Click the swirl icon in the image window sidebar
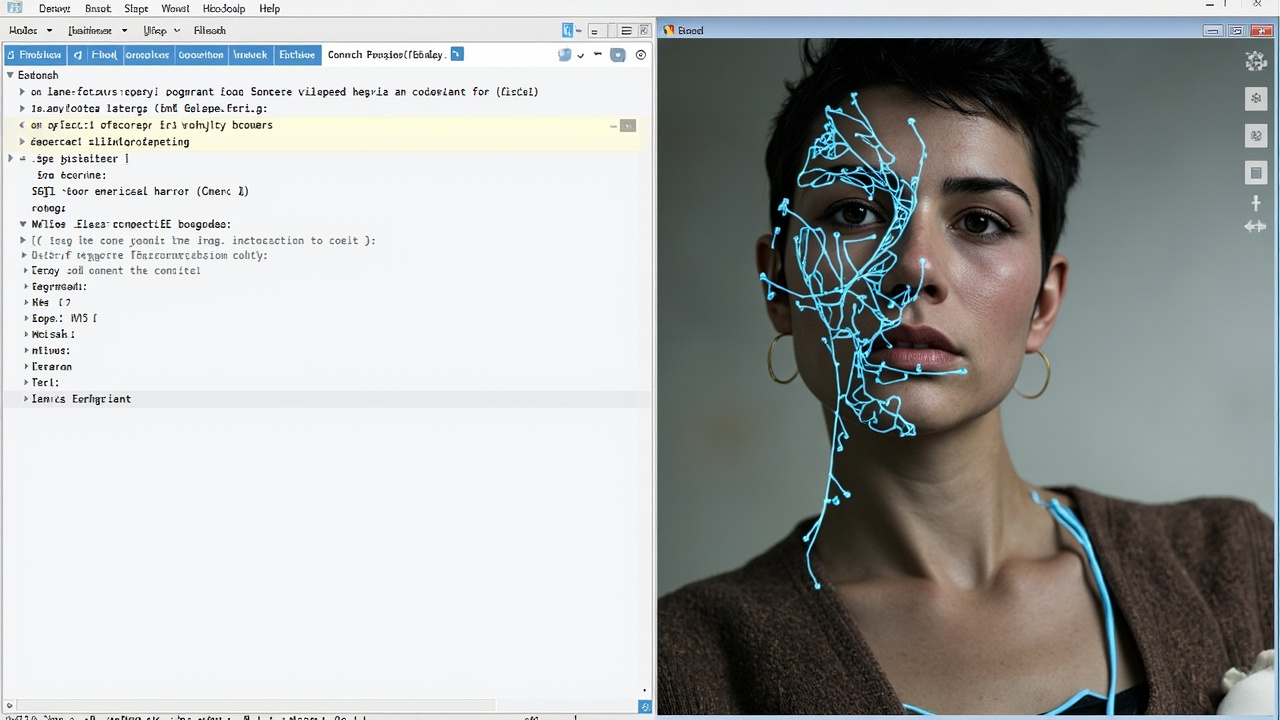 [x=1255, y=135]
